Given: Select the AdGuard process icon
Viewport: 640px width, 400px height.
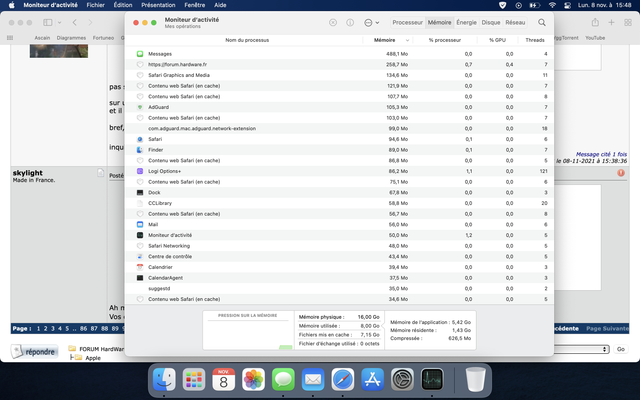Looking at the screenshot, I should pos(140,107).
